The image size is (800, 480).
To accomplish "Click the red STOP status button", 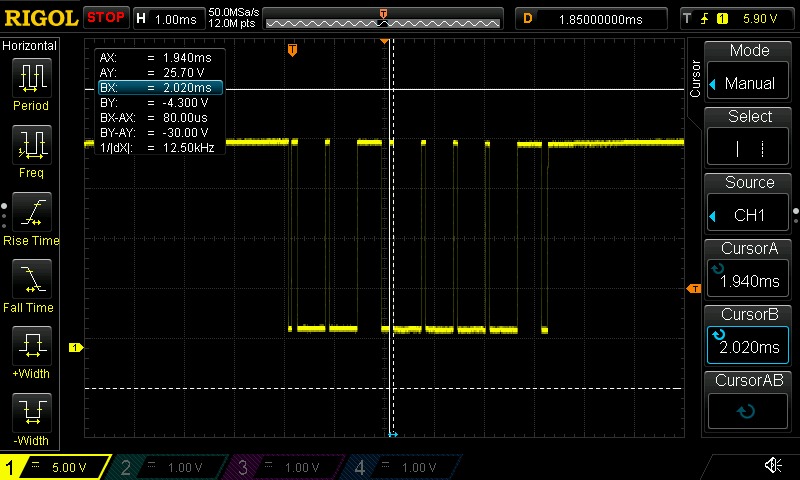I will 105,18.
